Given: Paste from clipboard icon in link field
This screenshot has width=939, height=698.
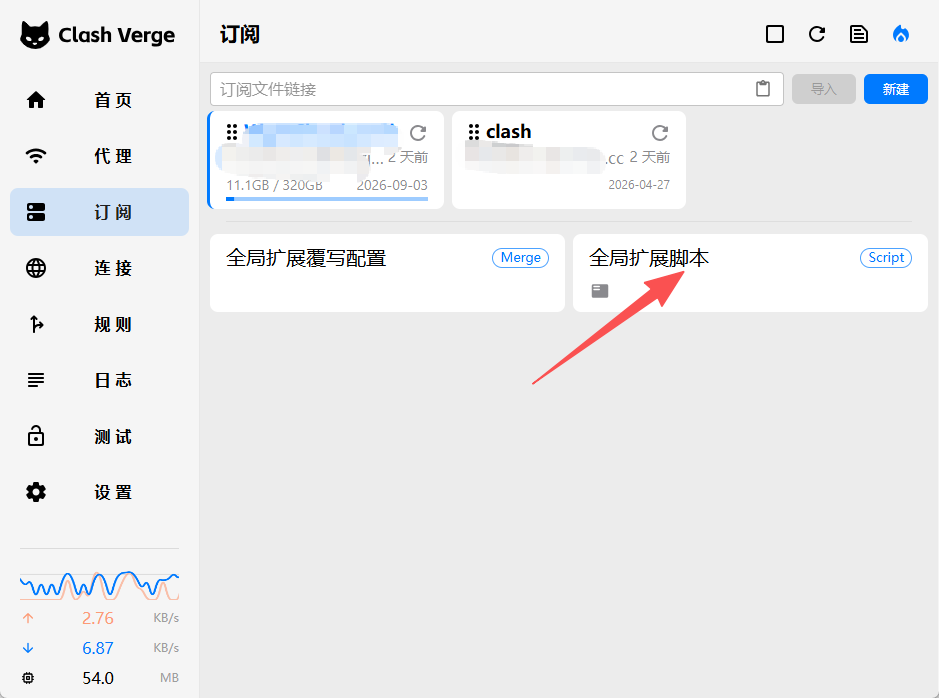Looking at the screenshot, I should pyautogui.click(x=763, y=89).
